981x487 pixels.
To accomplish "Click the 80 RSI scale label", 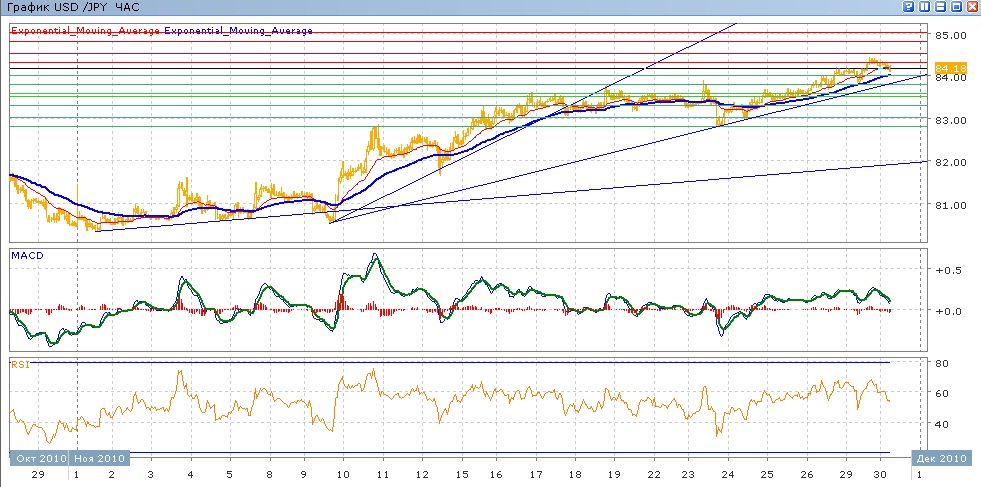I will click(943, 364).
